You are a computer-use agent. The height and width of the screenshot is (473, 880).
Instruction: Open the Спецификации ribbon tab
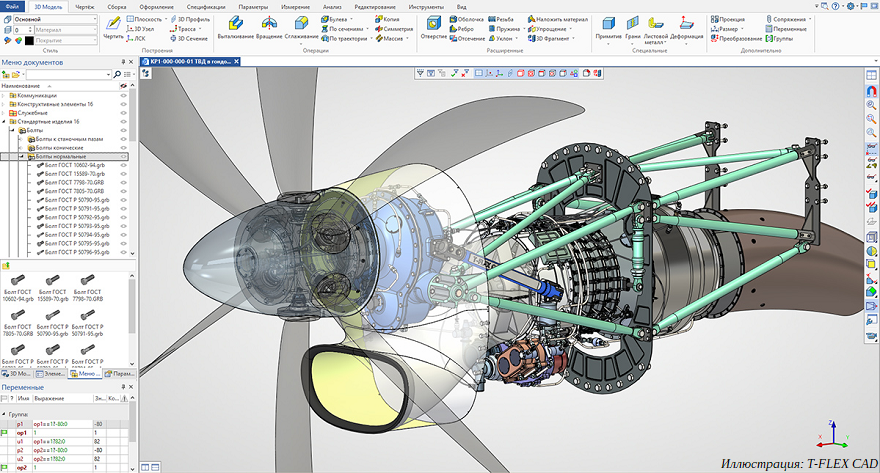(205, 7)
